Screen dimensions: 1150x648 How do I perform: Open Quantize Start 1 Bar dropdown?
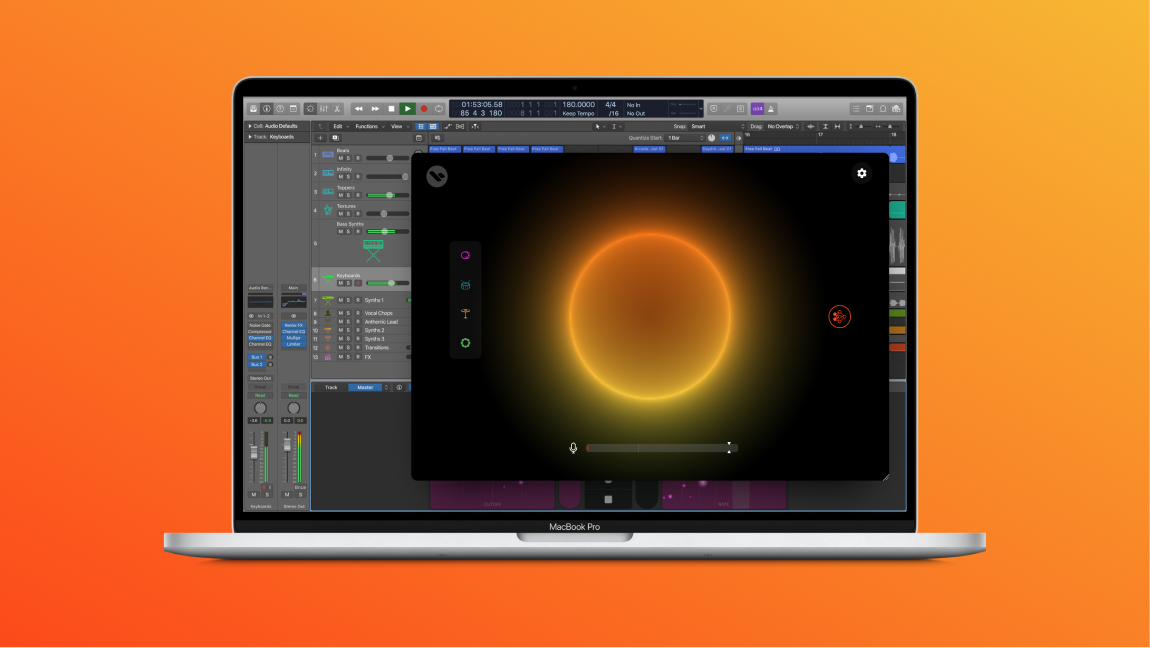pos(685,138)
